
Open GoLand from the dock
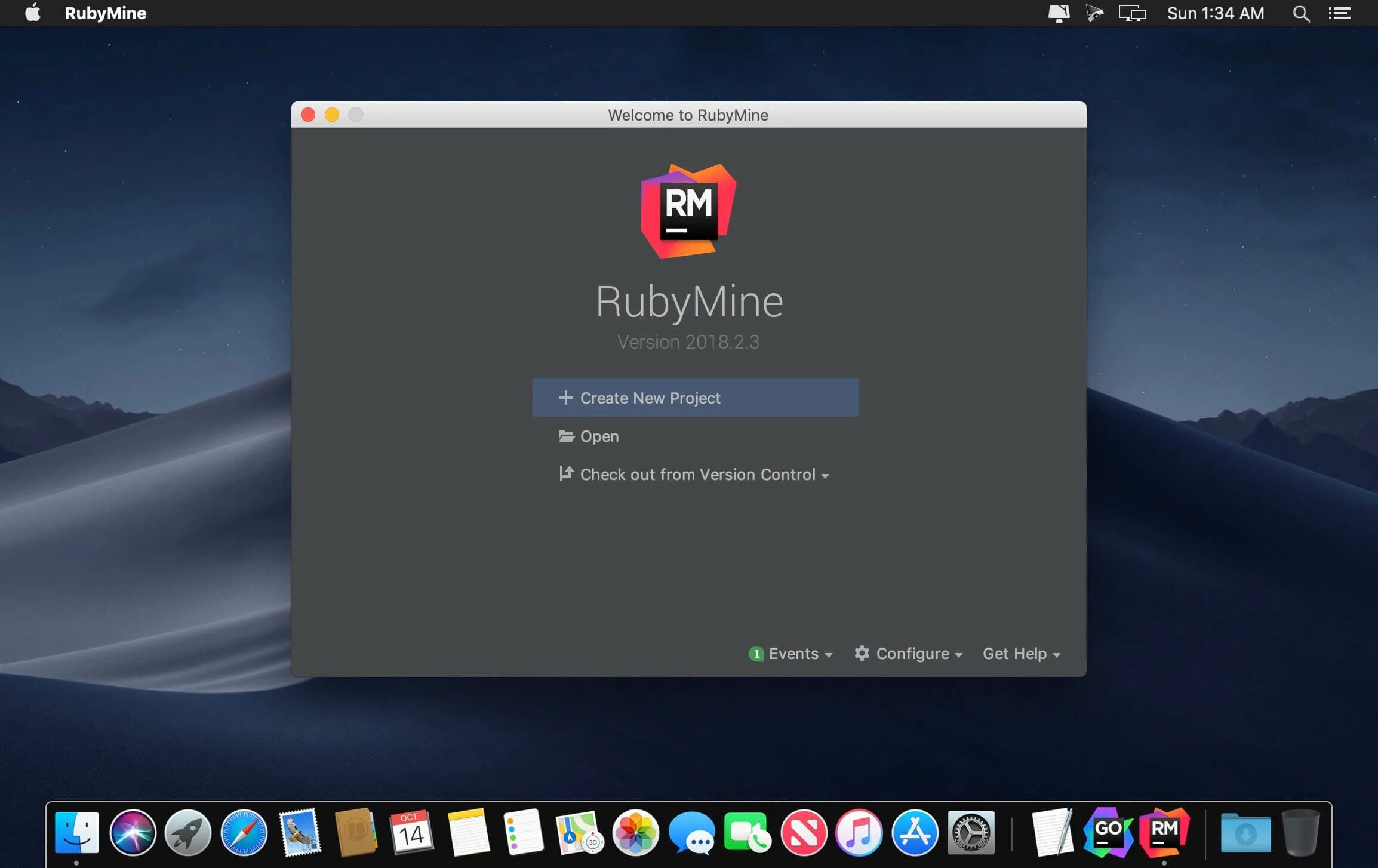click(x=1108, y=832)
